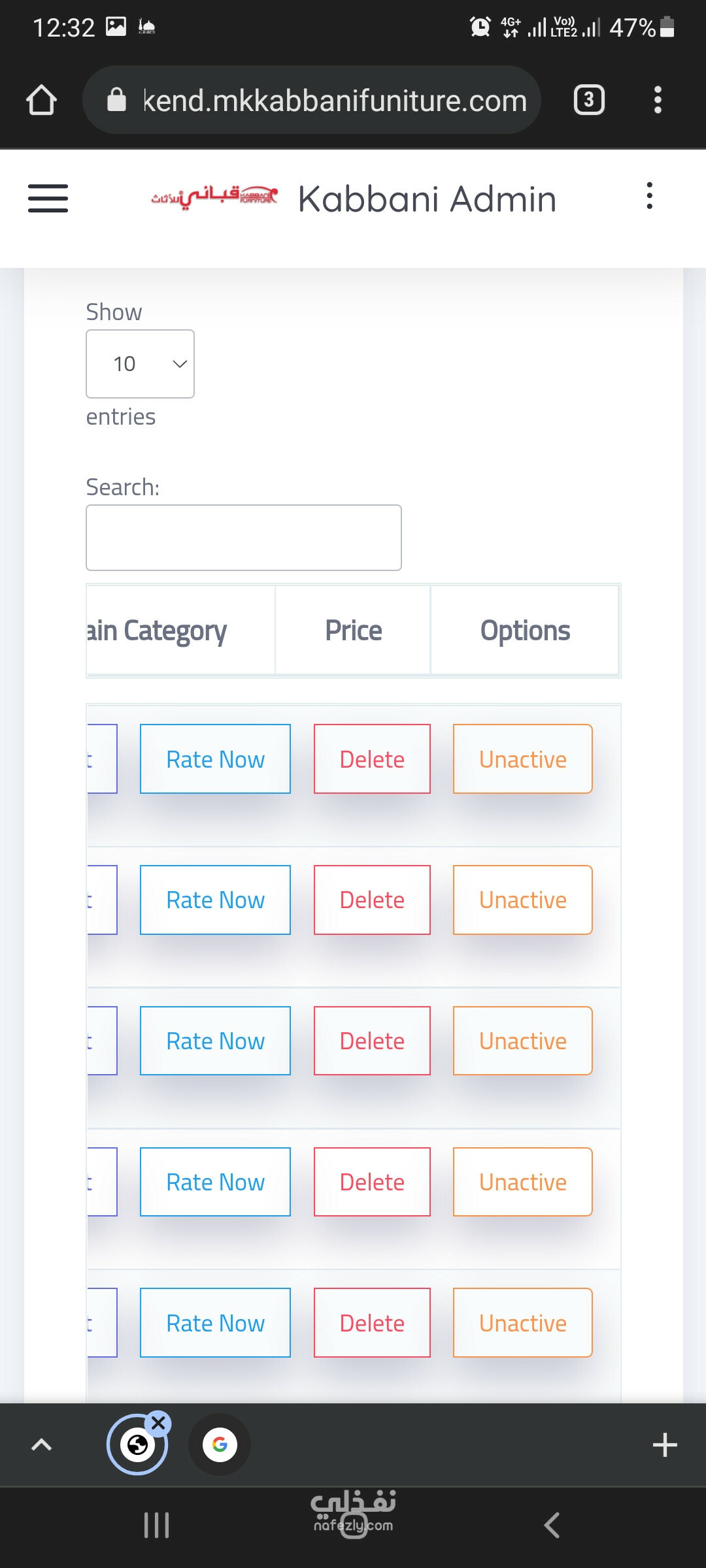
Task: Close the globe tab shortcut with X
Action: click(x=158, y=1422)
